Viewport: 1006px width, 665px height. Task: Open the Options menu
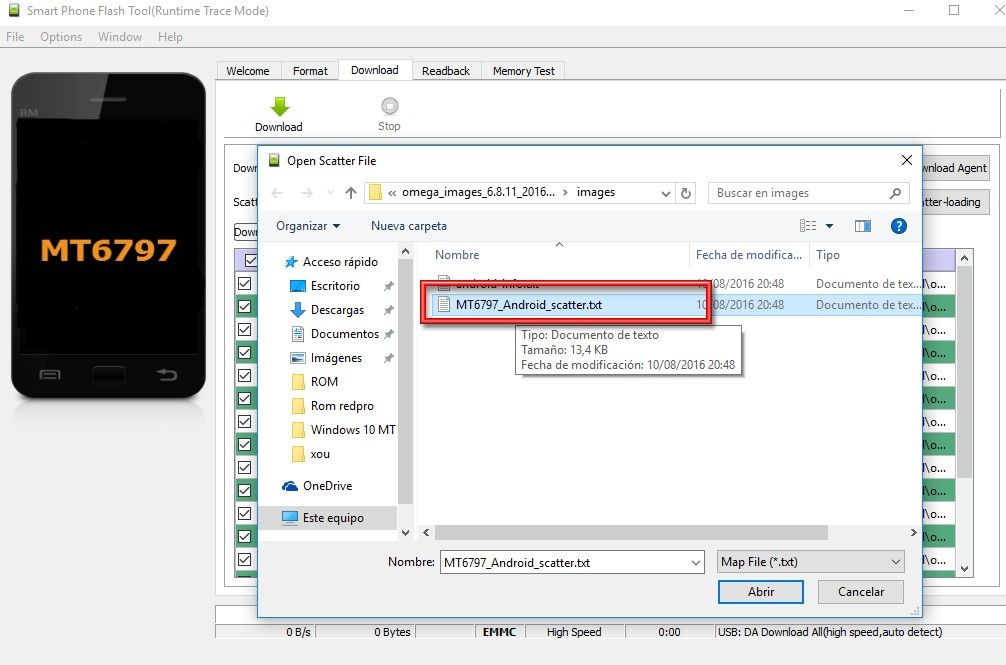(x=61, y=37)
